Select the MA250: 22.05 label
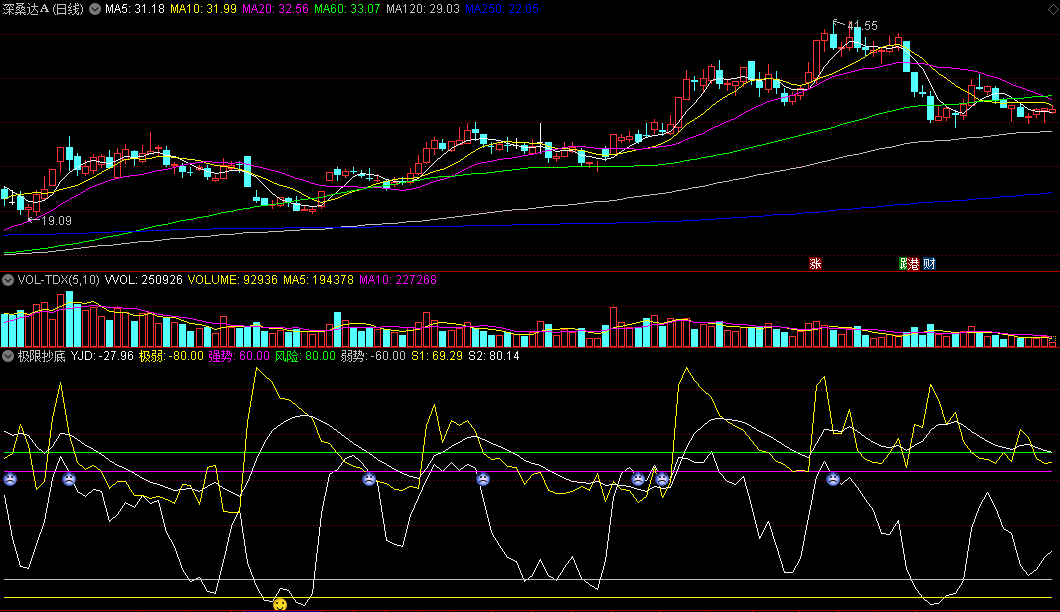Image resolution: width=1060 pixels, height=612 pixels. tap(502, 9)
